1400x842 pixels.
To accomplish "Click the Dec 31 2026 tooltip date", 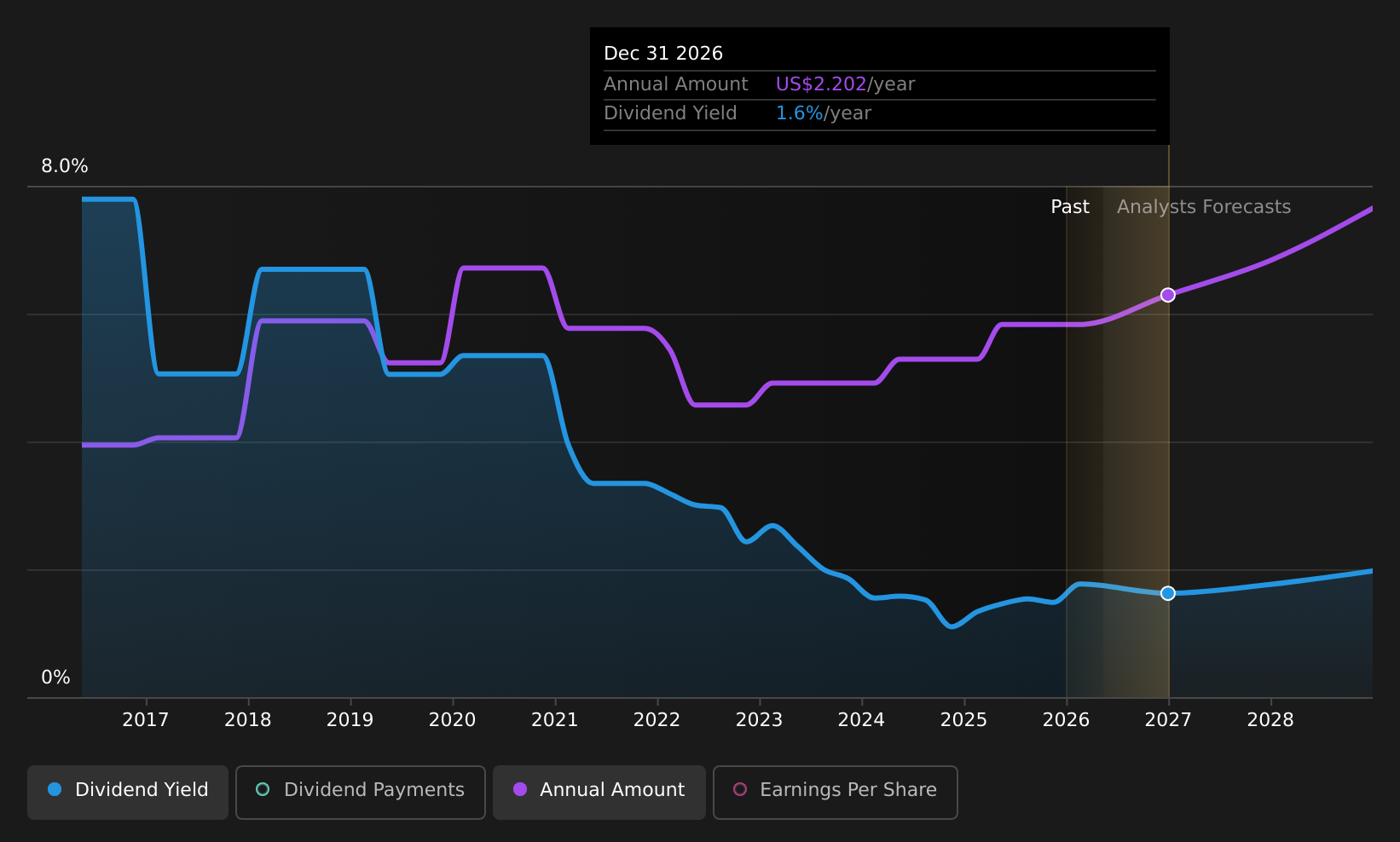I will [x=663, y=54].
